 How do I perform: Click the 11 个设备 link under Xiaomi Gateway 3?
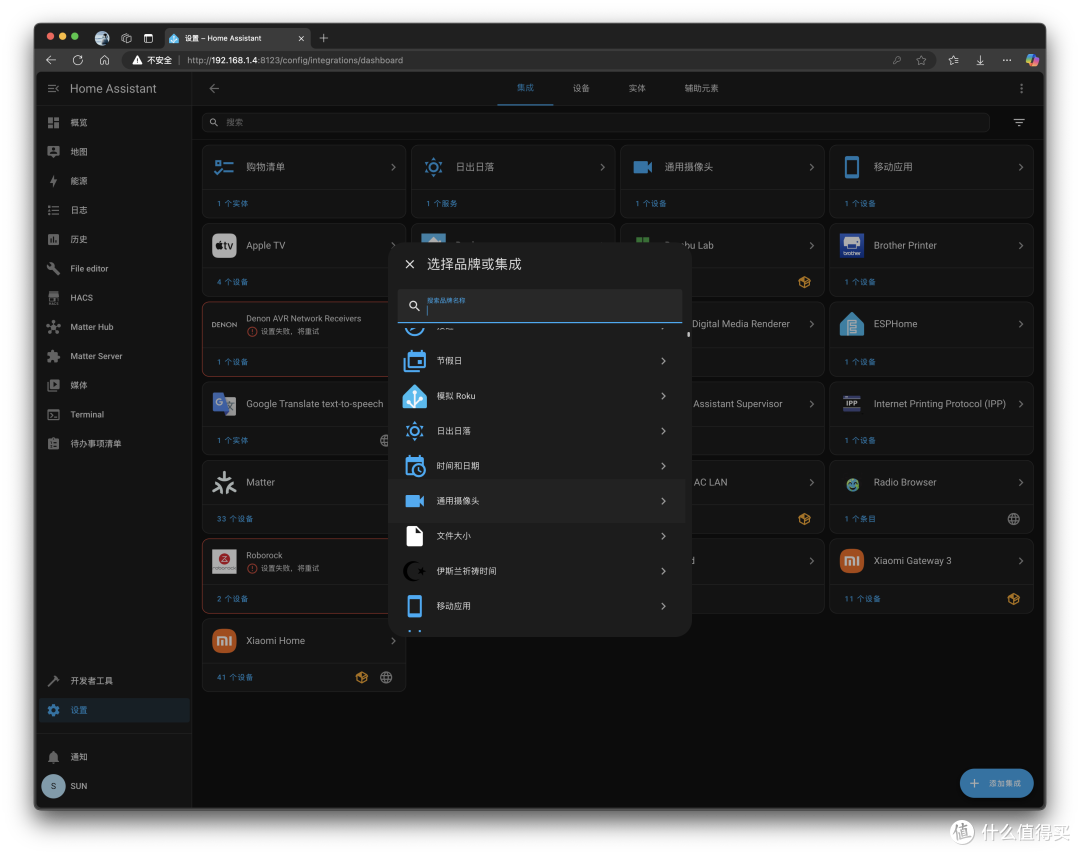pyautogui.click(x=862, y=599)
